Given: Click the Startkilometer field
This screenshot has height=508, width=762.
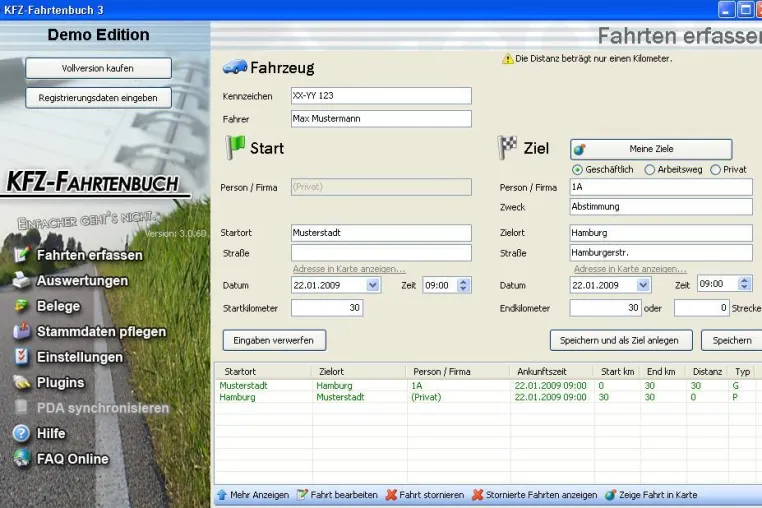Looking at the screenshot, I should pos(327,308).
